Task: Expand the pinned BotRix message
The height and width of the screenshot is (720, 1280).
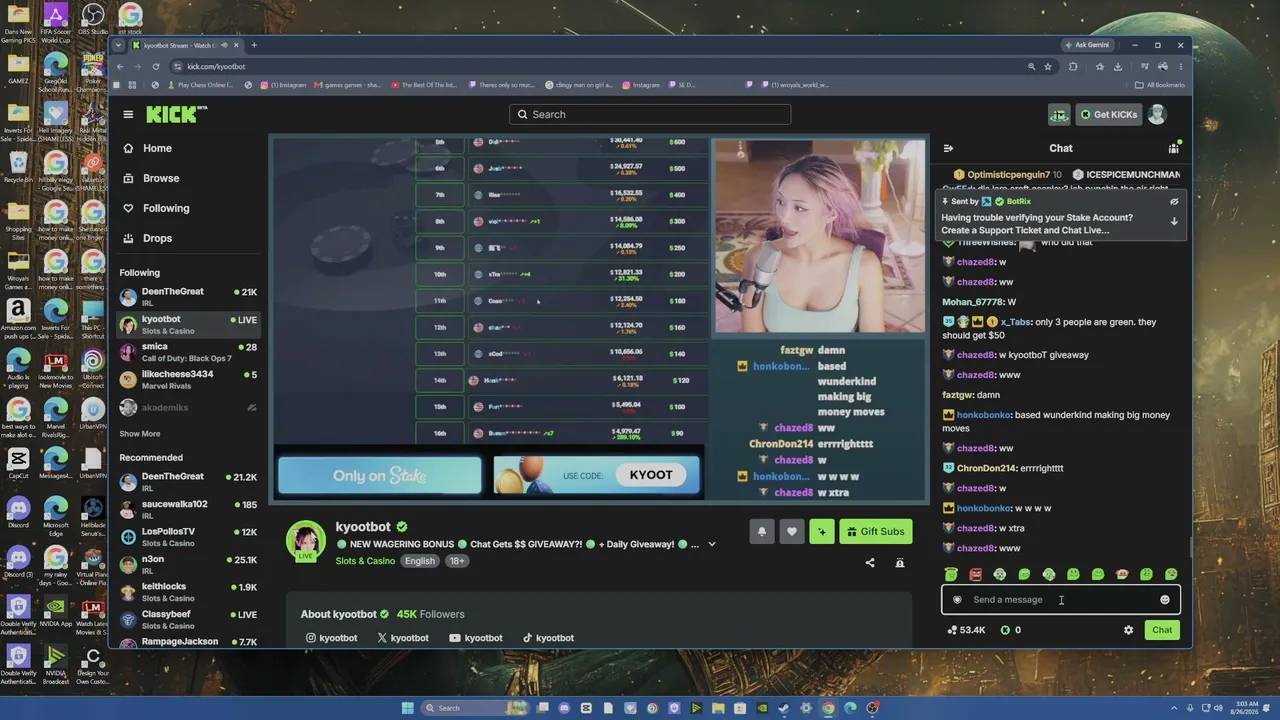Action: point(1174,221)
